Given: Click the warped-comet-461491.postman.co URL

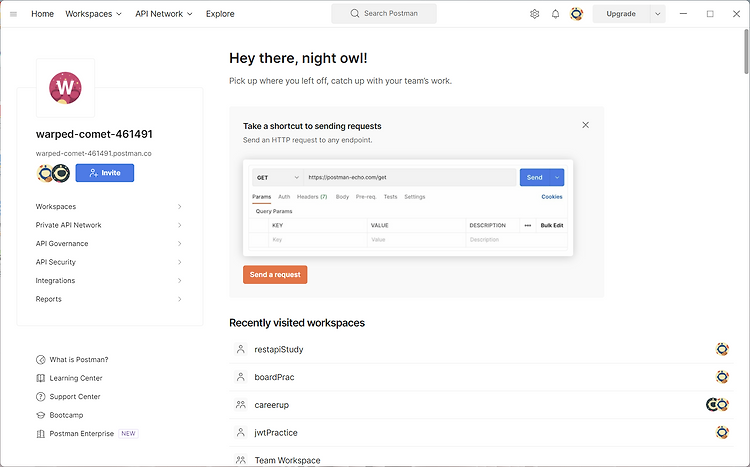Looking at the screenshot, I should click(94, 154).
